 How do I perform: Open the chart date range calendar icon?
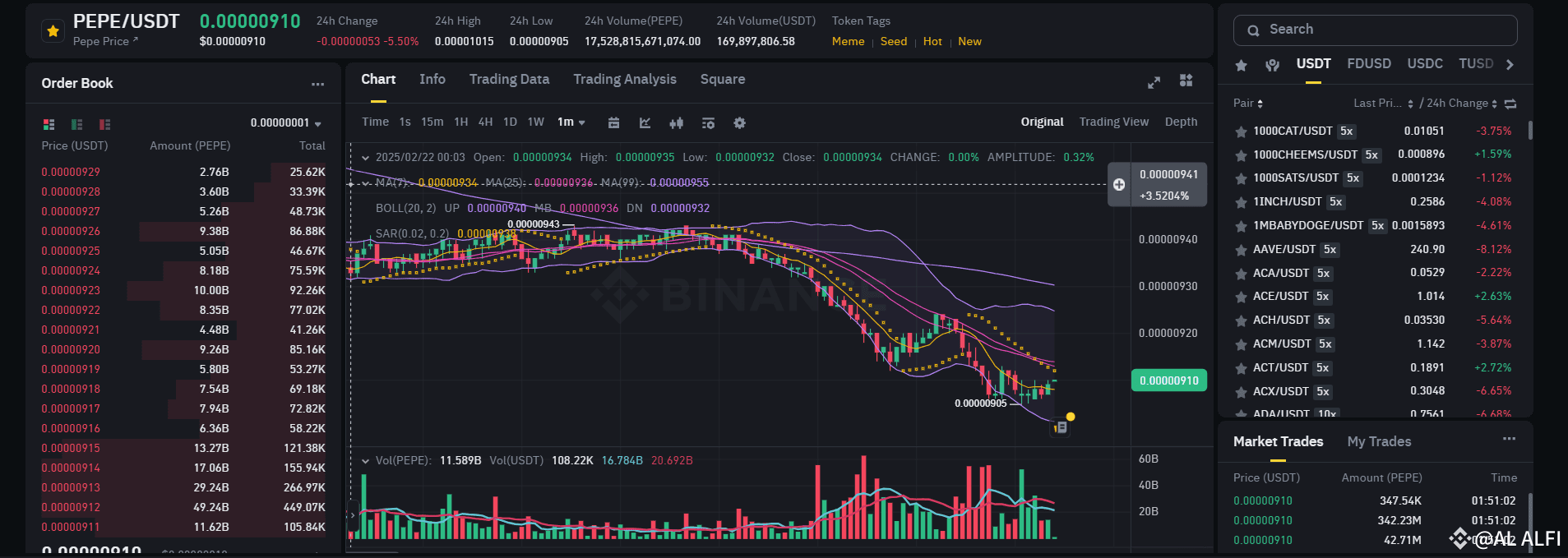(x=613, y=122)
